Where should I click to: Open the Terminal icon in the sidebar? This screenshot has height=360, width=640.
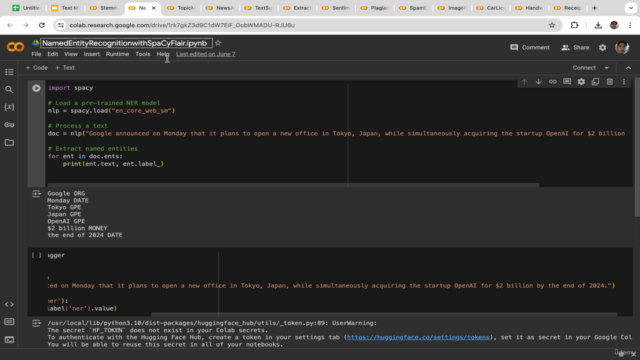[9, 340]
